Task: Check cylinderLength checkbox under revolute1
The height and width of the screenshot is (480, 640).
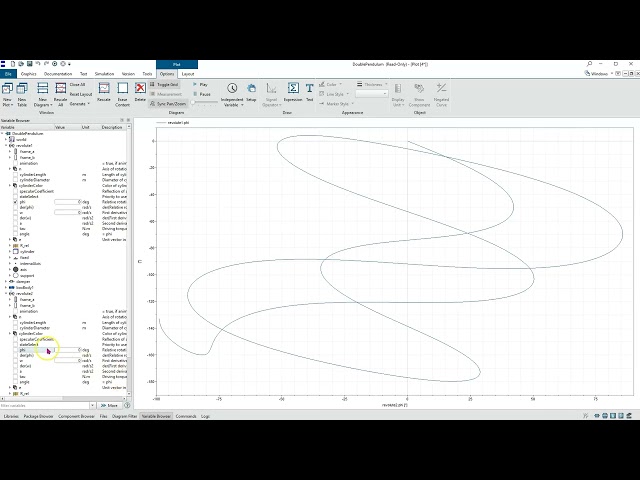Action: click(16, 174)
